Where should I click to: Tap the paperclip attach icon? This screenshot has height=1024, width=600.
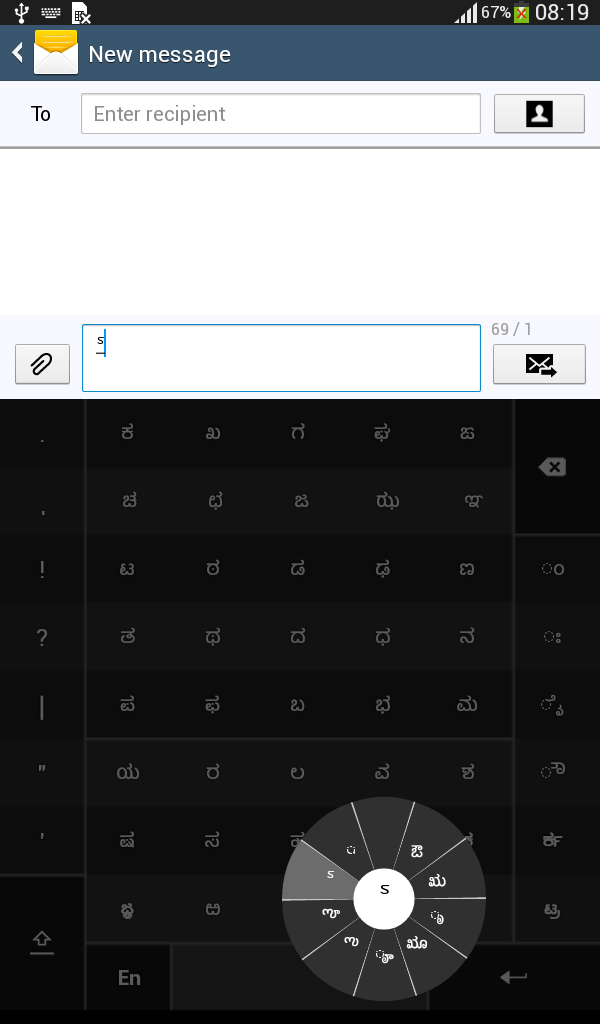[42, 364]
